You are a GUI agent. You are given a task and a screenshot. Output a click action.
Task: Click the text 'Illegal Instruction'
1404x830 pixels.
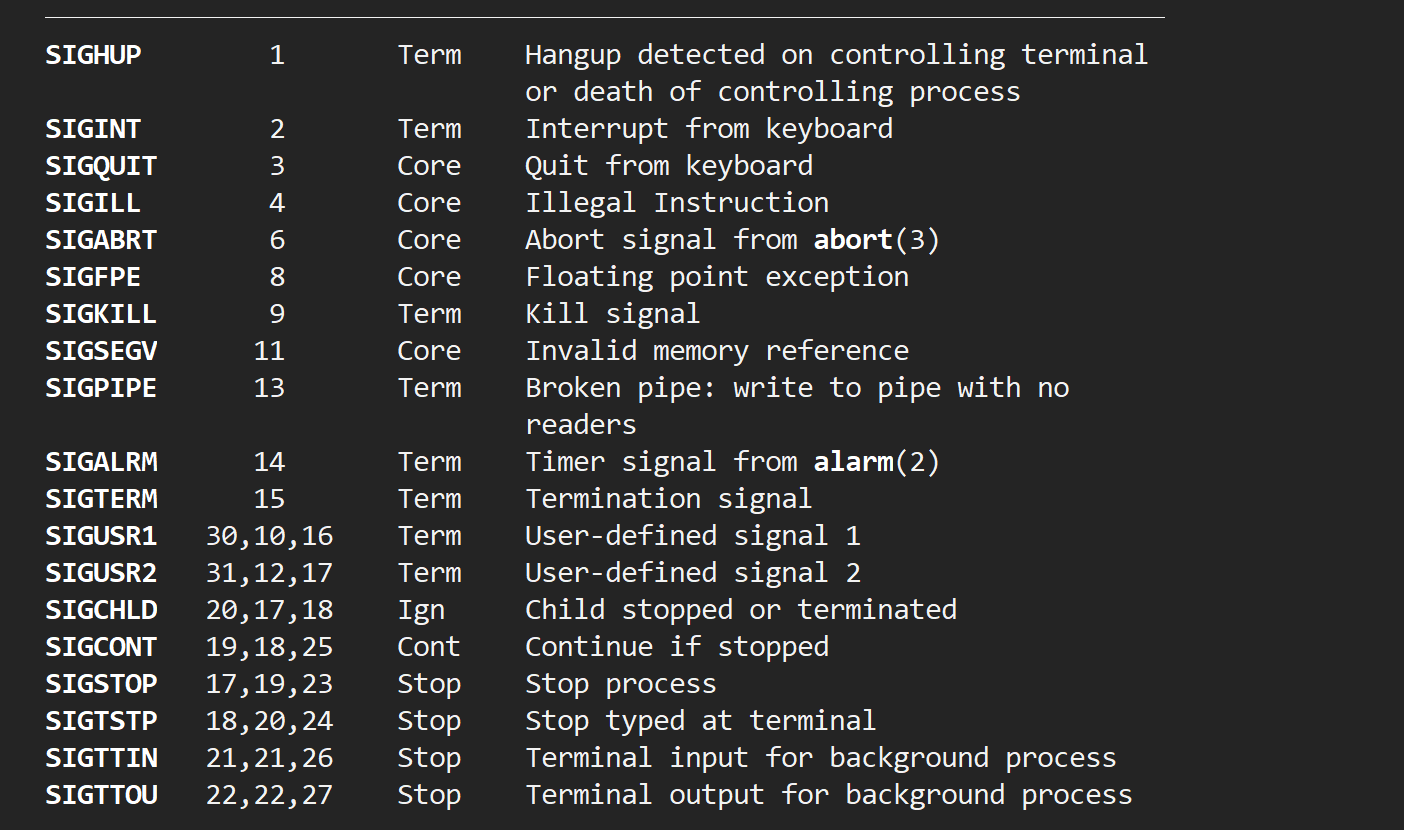tap(677, 203)
